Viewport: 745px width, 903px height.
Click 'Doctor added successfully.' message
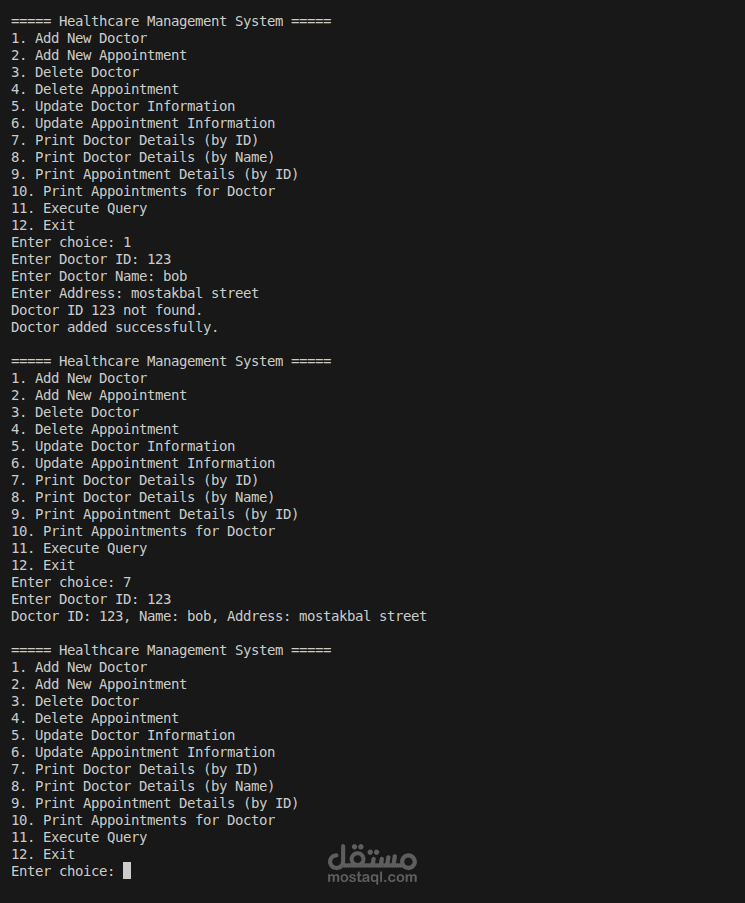coord(114,327)
